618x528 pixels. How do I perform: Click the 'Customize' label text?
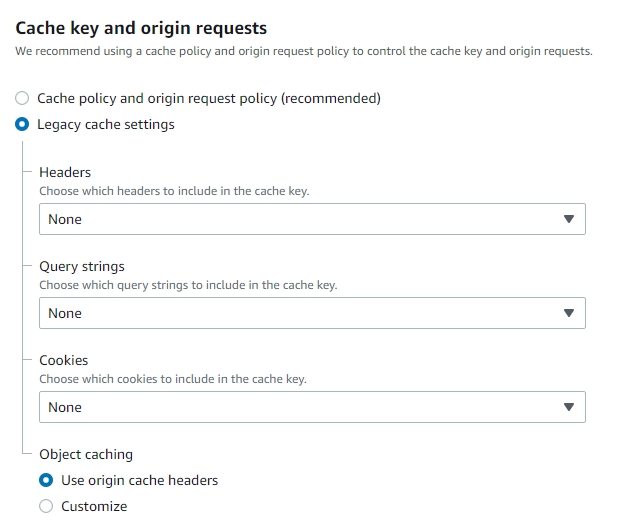pos(94,506)
